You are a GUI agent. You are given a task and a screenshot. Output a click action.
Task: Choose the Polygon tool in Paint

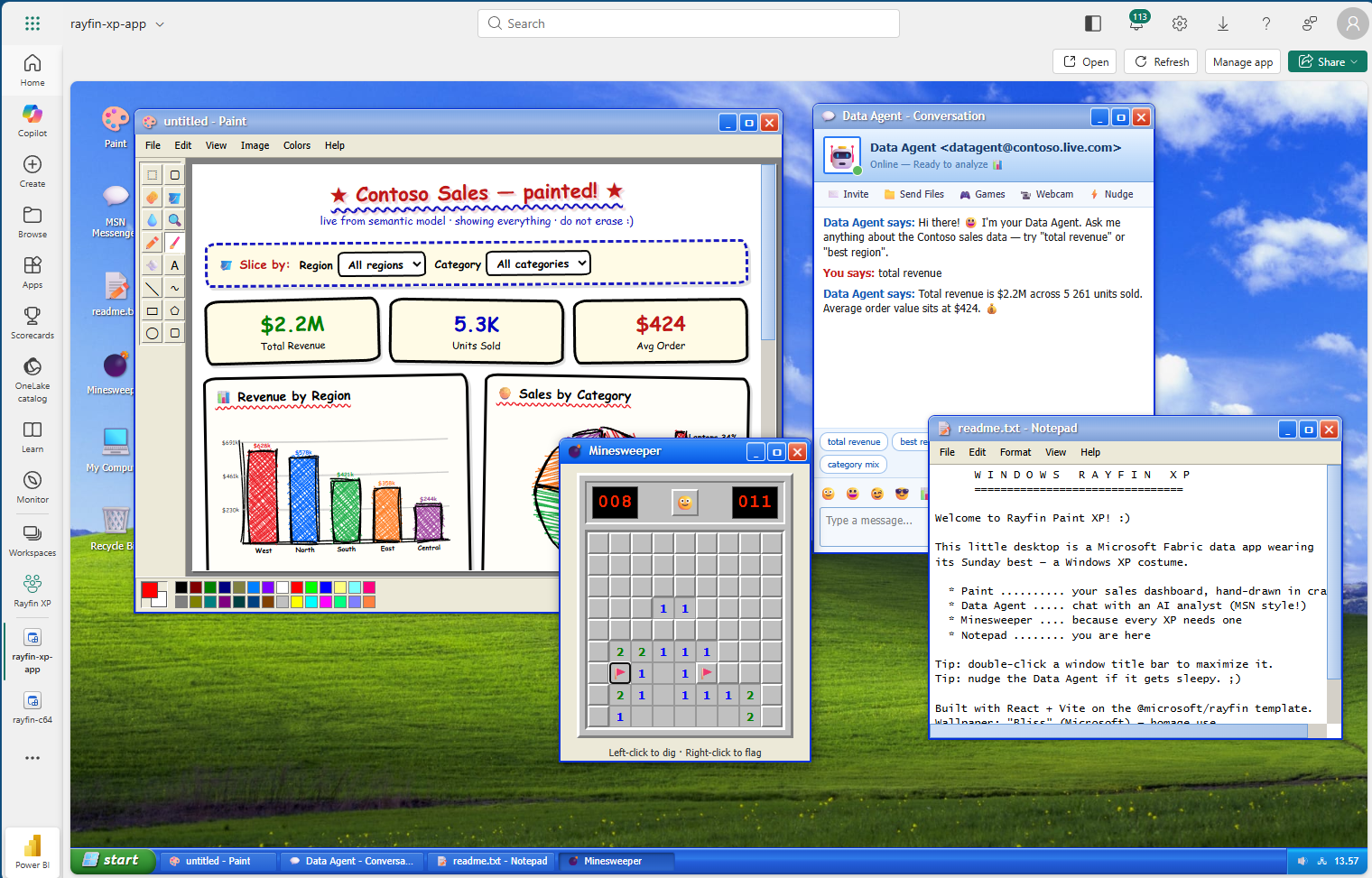pyautogui.click(x=174, y=310)
